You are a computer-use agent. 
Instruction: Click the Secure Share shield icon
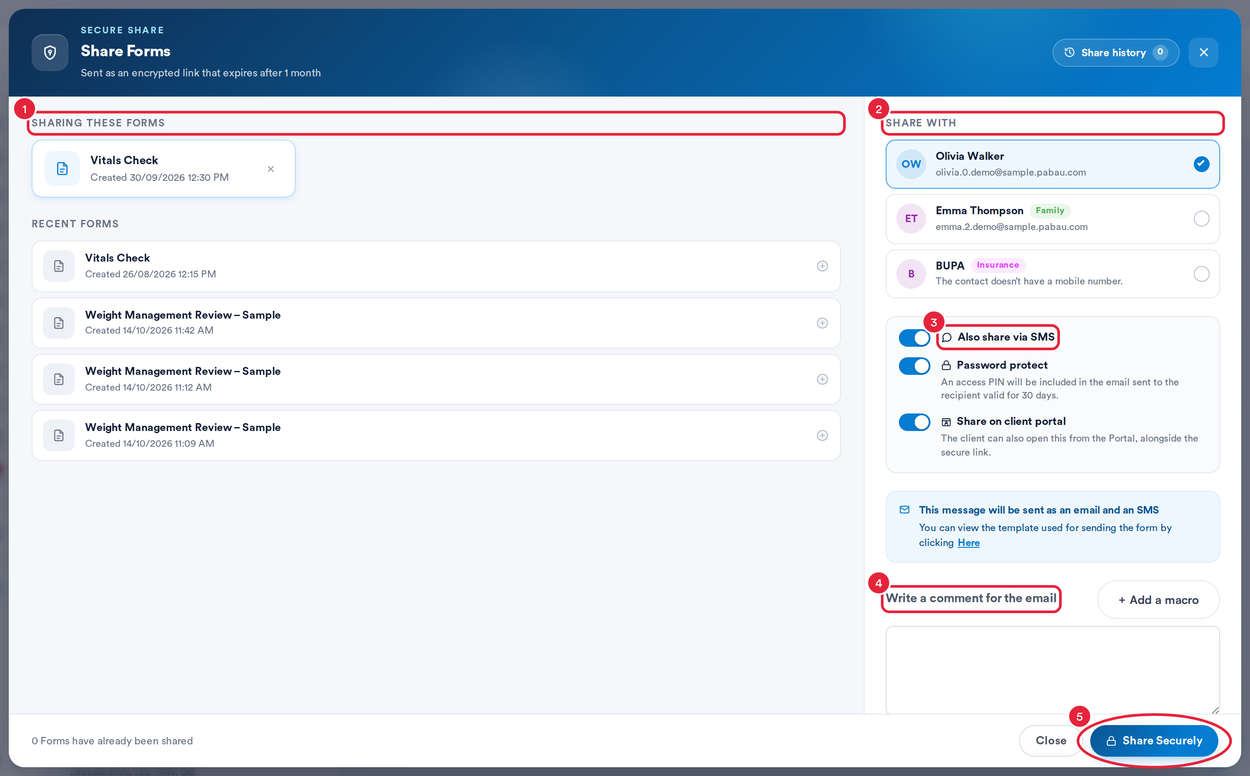coord(50,52)
